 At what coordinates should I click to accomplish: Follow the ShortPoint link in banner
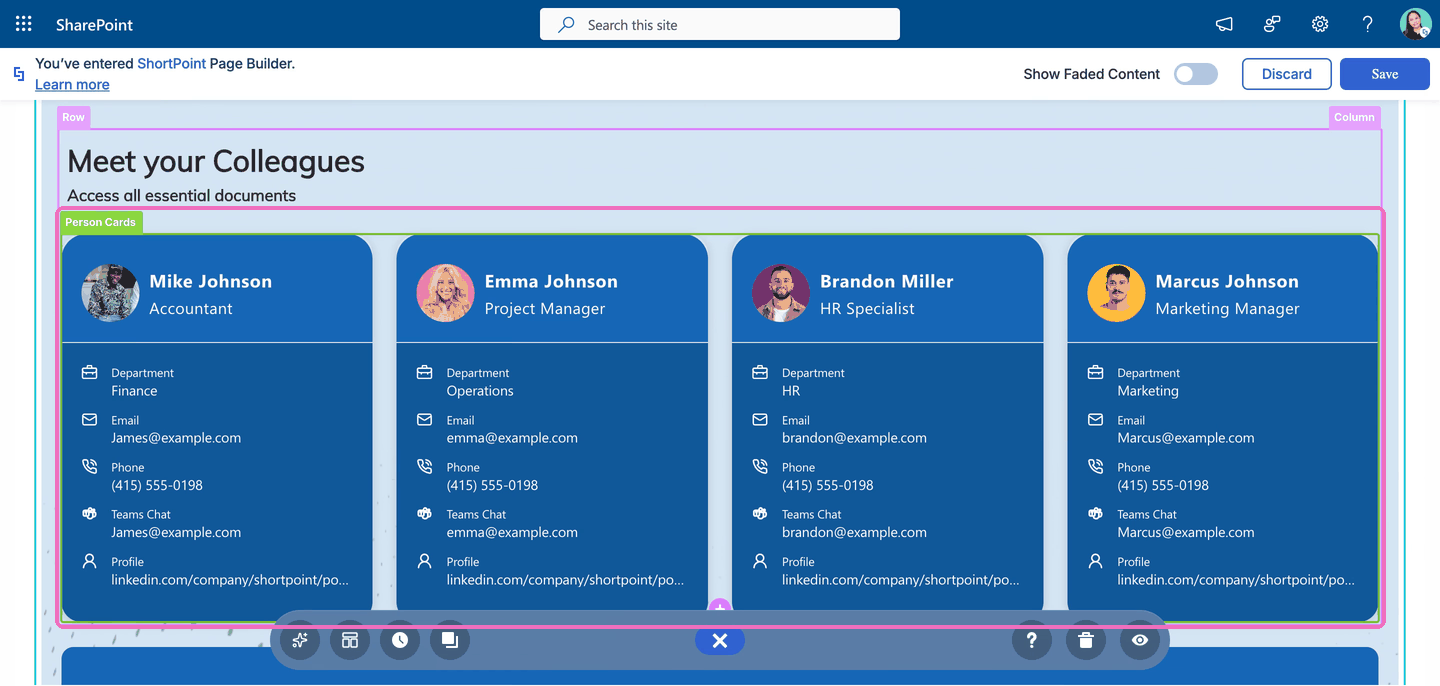171,63
